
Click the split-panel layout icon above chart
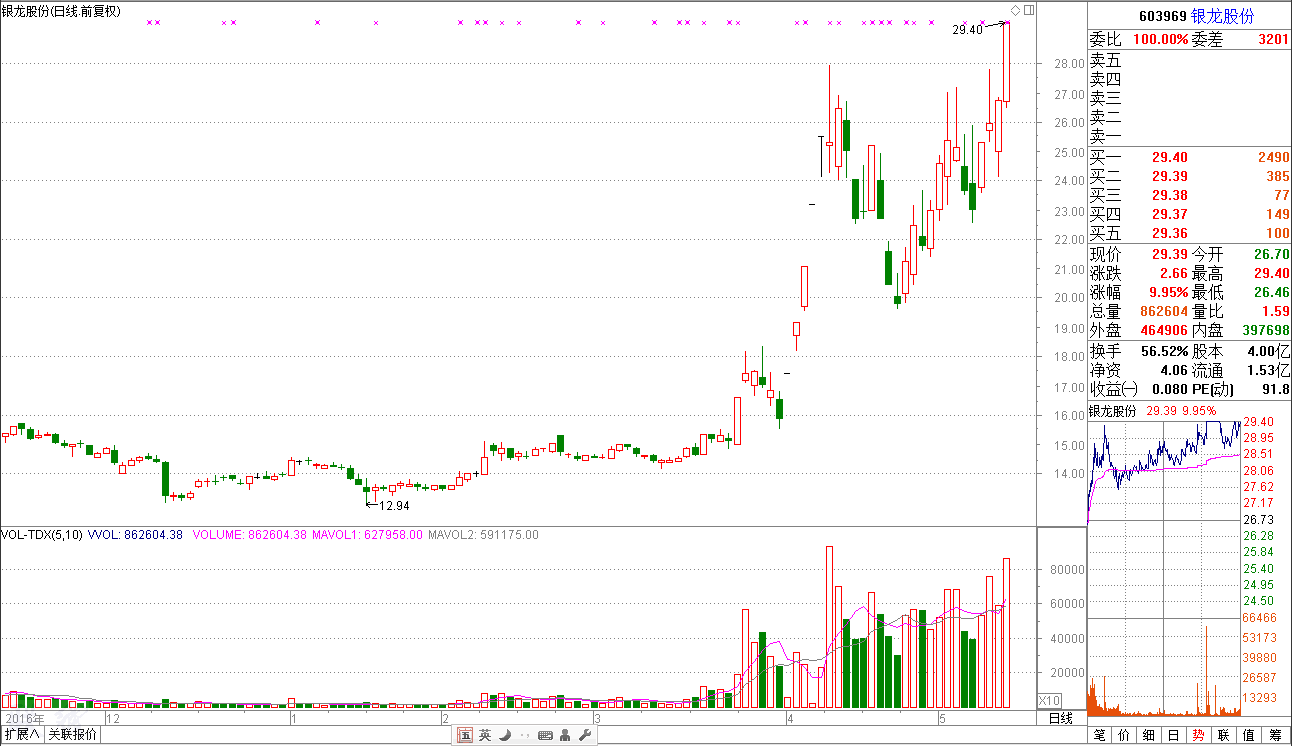coord(1029,10)
